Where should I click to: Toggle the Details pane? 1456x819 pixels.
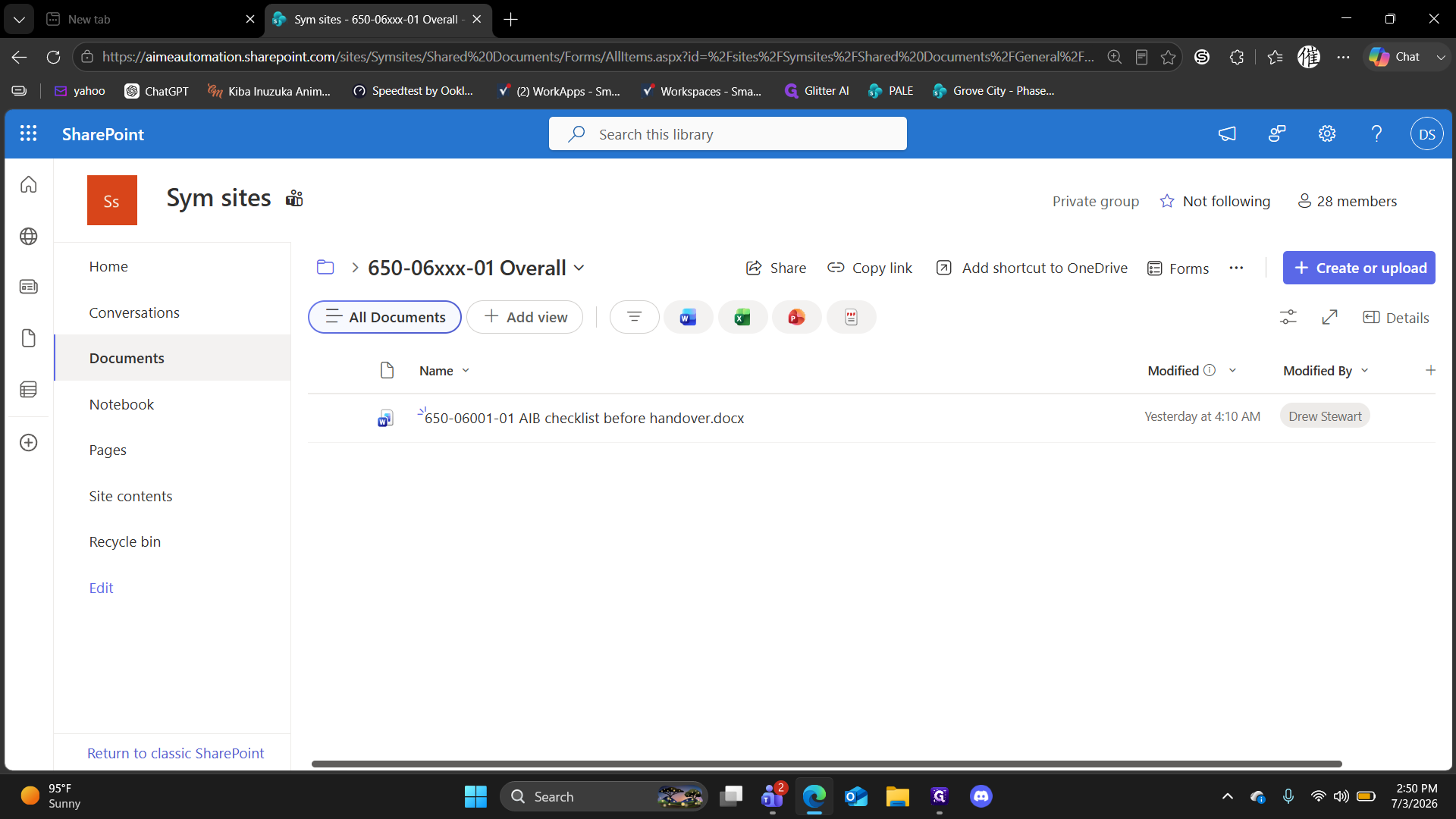[1395, 317]
